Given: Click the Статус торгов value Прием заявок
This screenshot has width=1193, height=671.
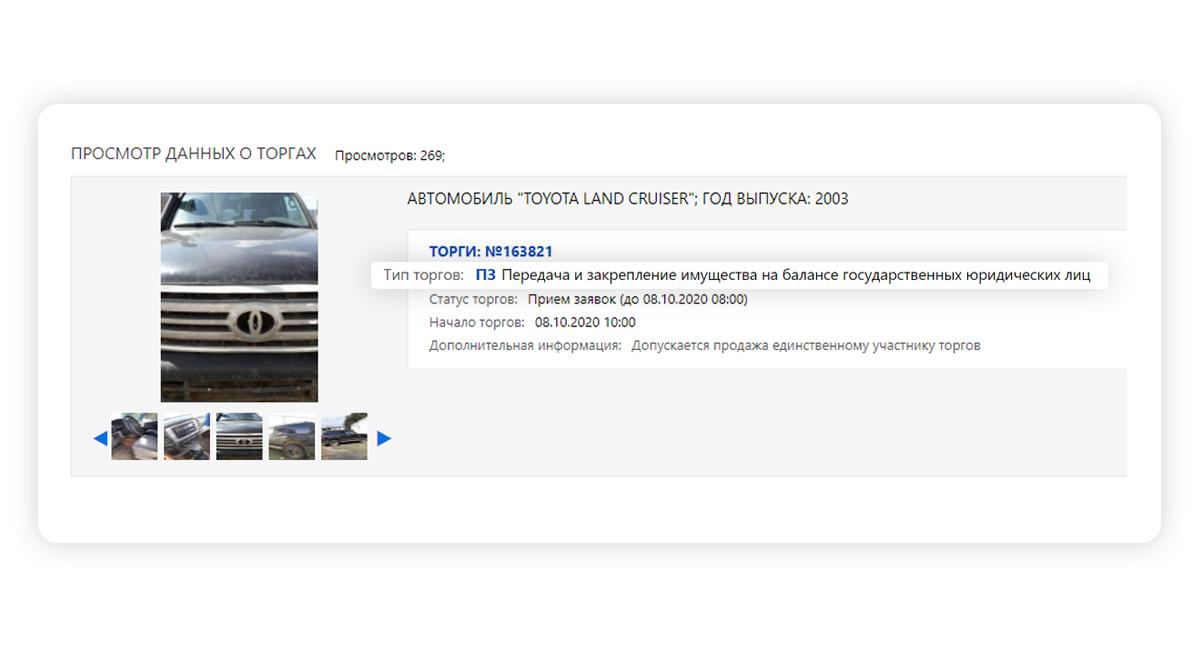Looking at the screenshot, I should [638, 299].
